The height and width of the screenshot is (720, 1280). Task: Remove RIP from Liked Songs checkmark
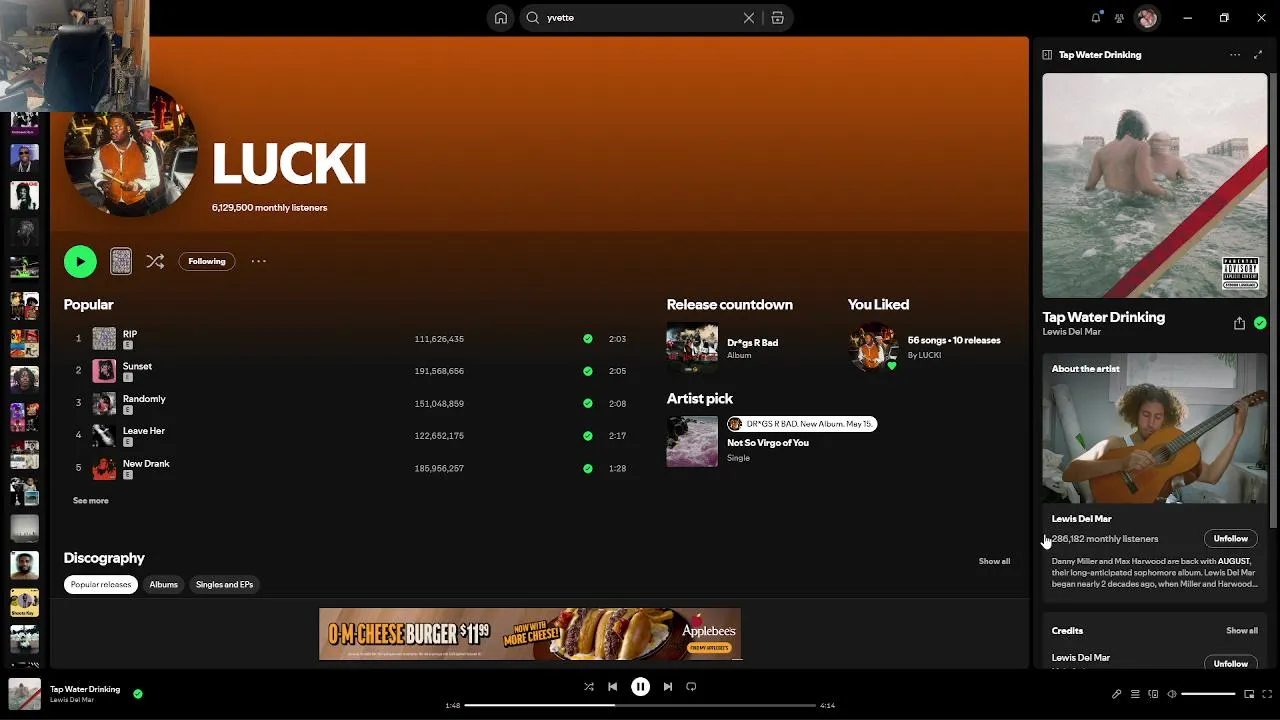[587, 339]
